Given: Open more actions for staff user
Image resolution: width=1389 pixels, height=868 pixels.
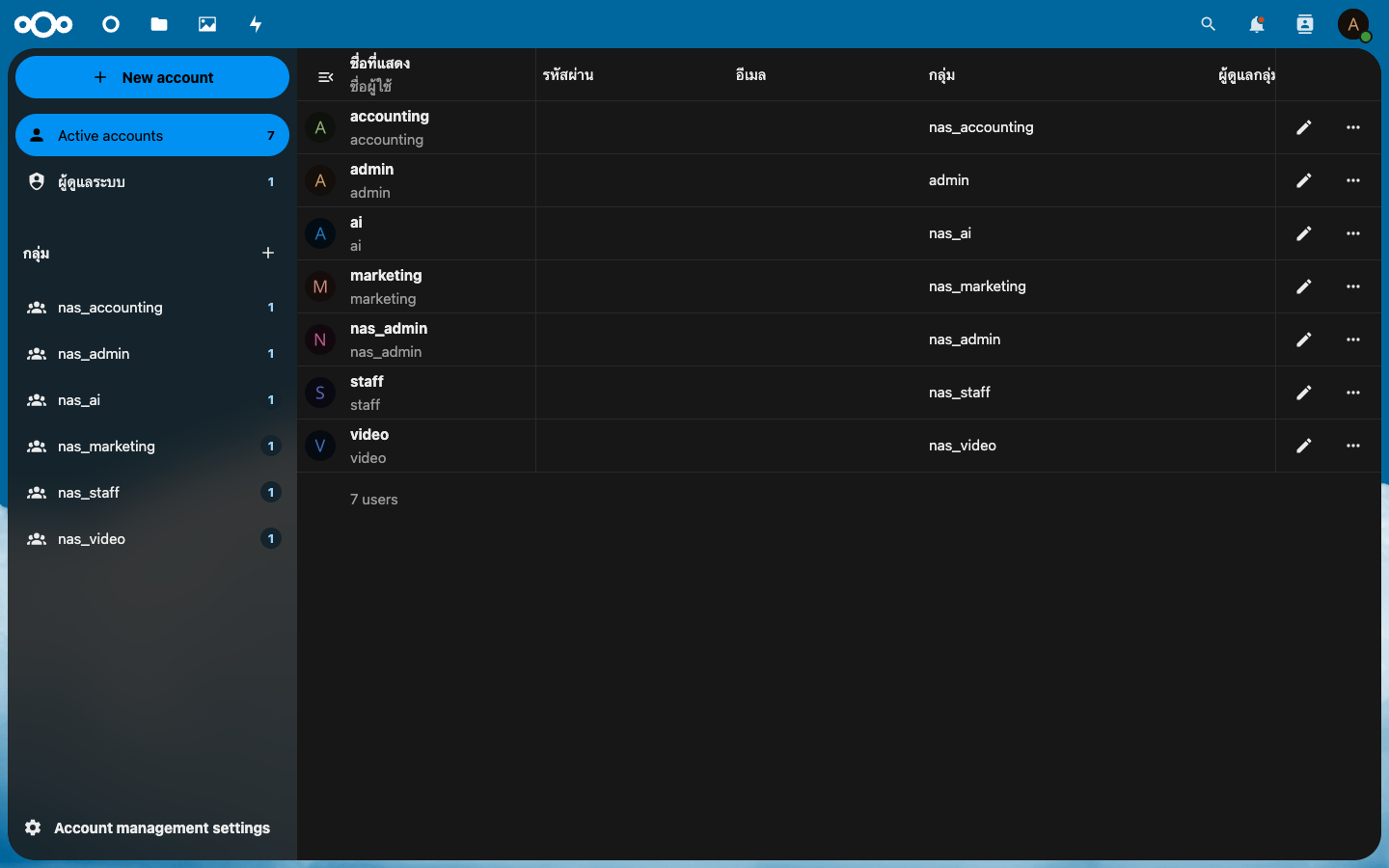Looking at the screenshot, I should coord(1353,393).
